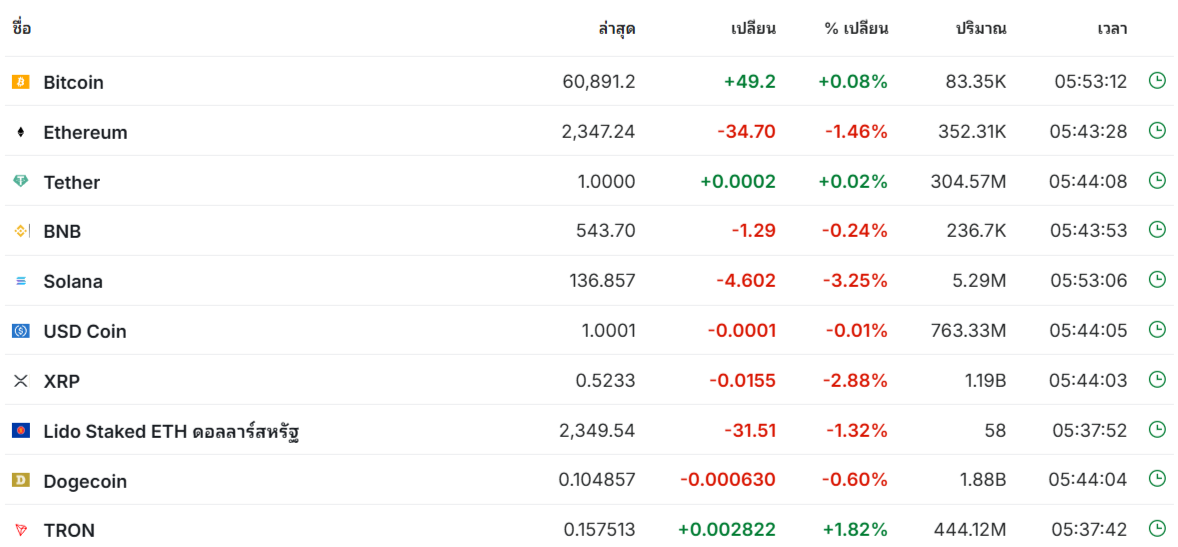Open the TRON name link

[x=69, y=531]
